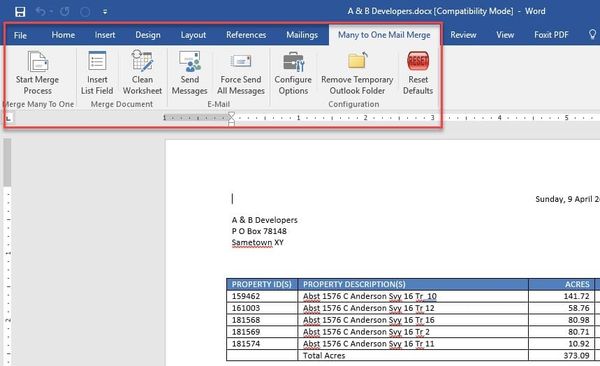Go to the Layout tab

click(193, 35)
